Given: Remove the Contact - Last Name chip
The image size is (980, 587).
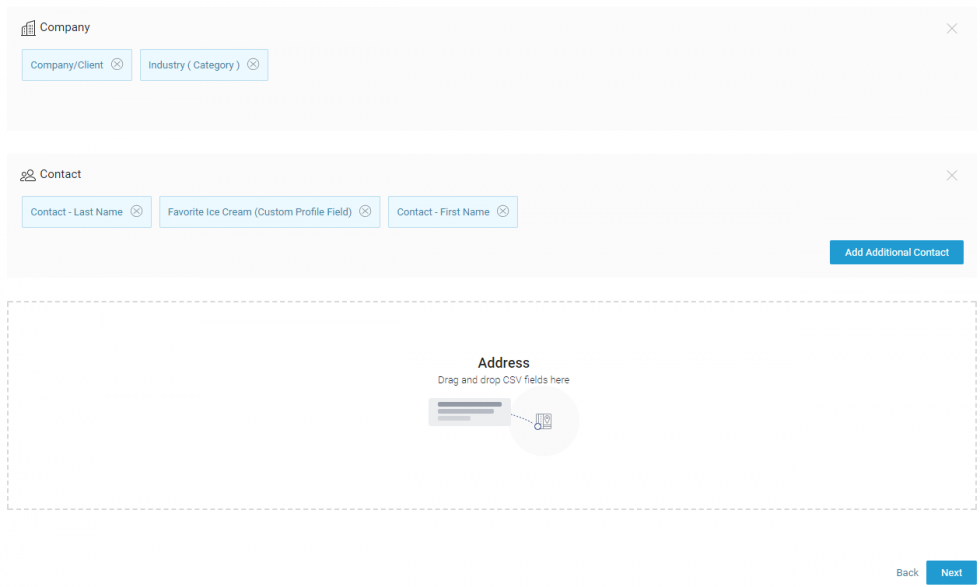Looking at the screenshot, I should coord(137,211).
